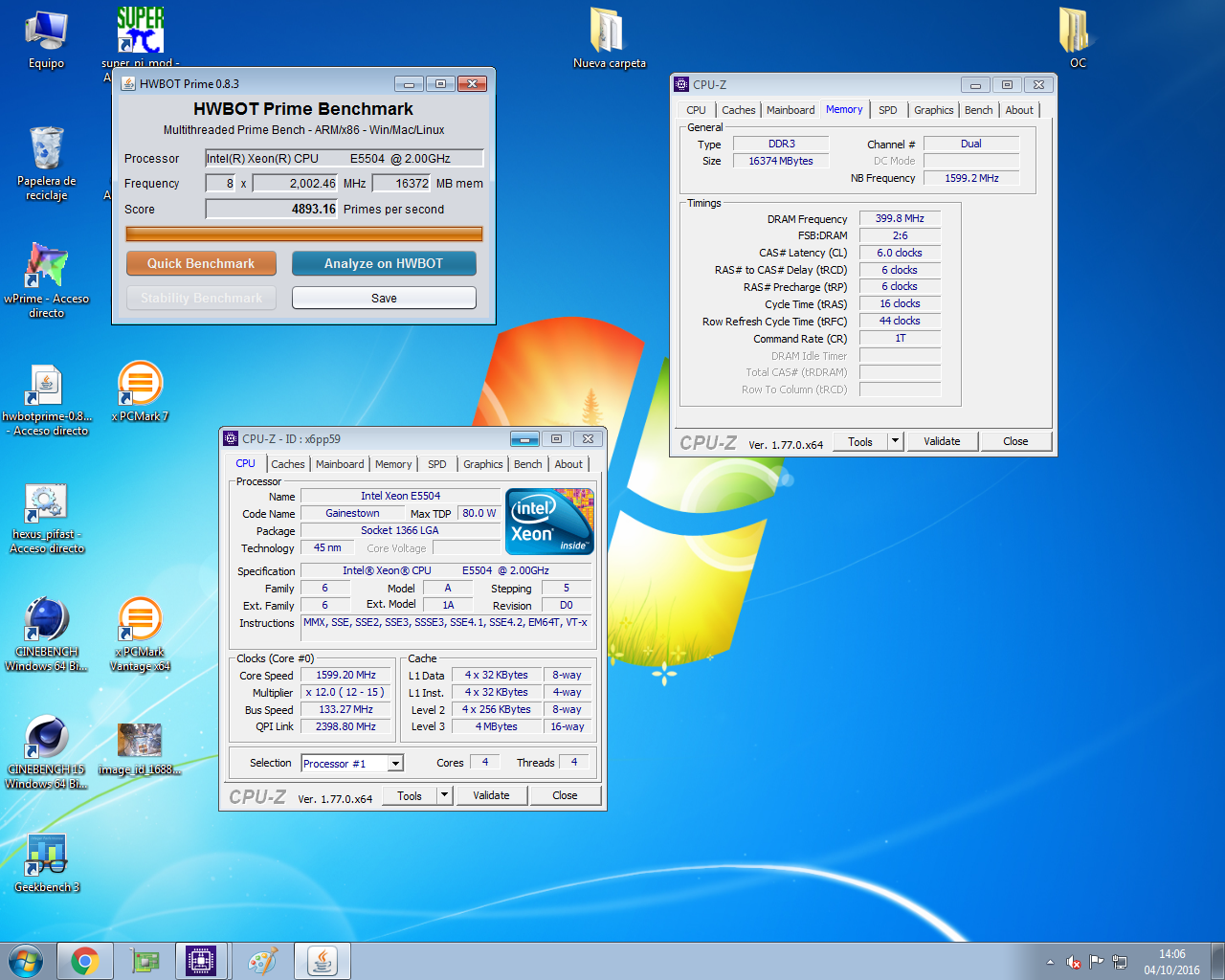
Task: Click the Score field showing 4893.16
Action: (272, 209)
